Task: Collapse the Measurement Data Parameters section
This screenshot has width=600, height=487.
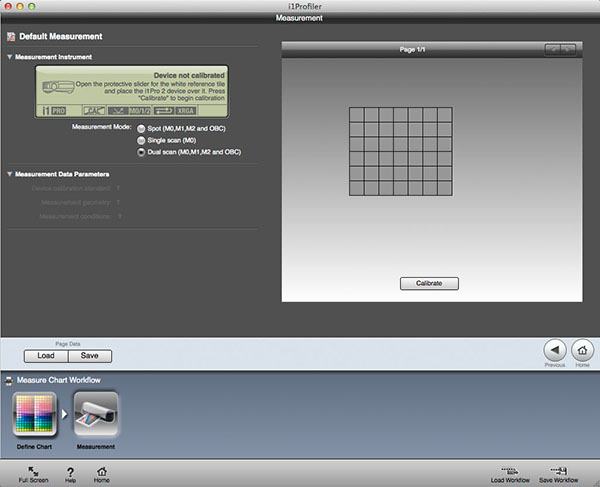Action: point(10,174)
